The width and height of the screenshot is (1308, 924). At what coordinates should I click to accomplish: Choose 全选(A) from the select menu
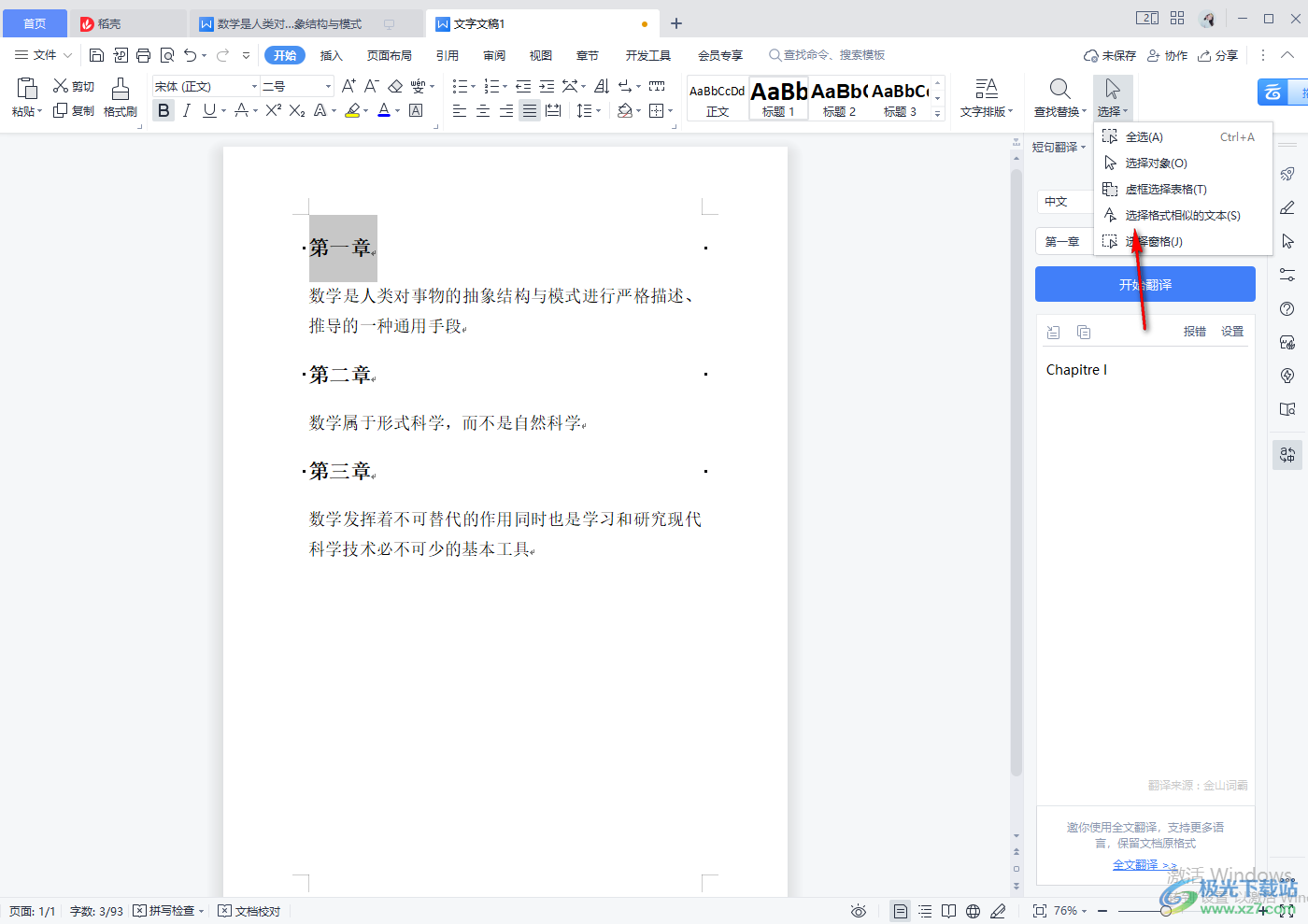tap(1183, 136)
